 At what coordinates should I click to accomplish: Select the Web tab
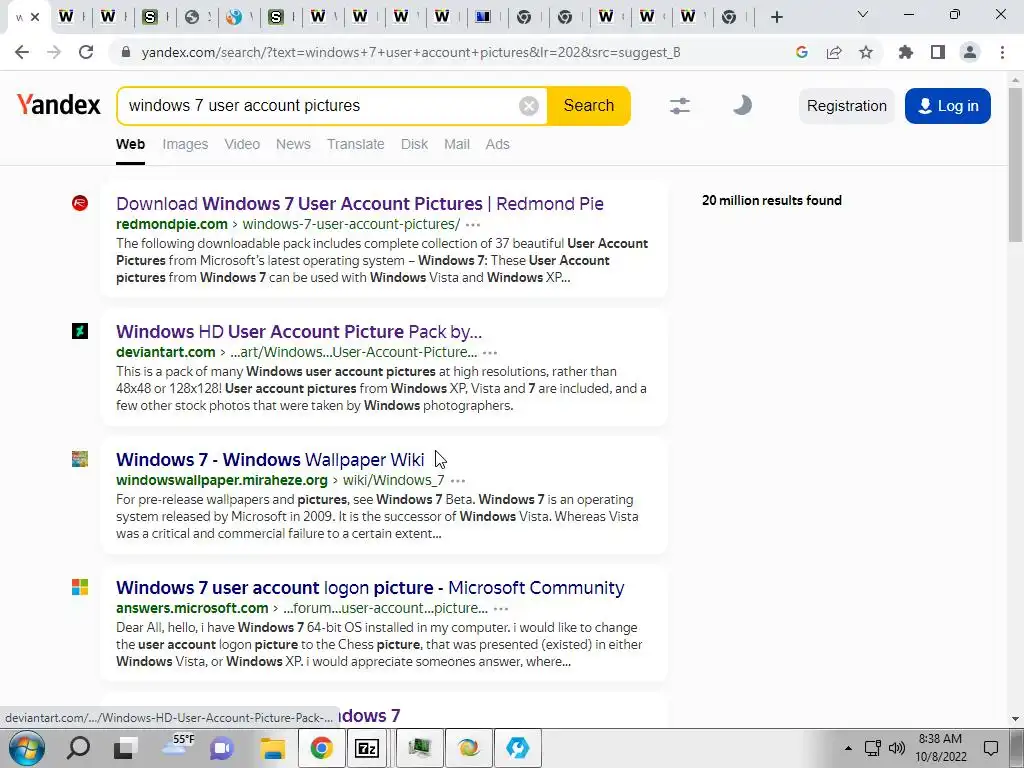point(130,144)
